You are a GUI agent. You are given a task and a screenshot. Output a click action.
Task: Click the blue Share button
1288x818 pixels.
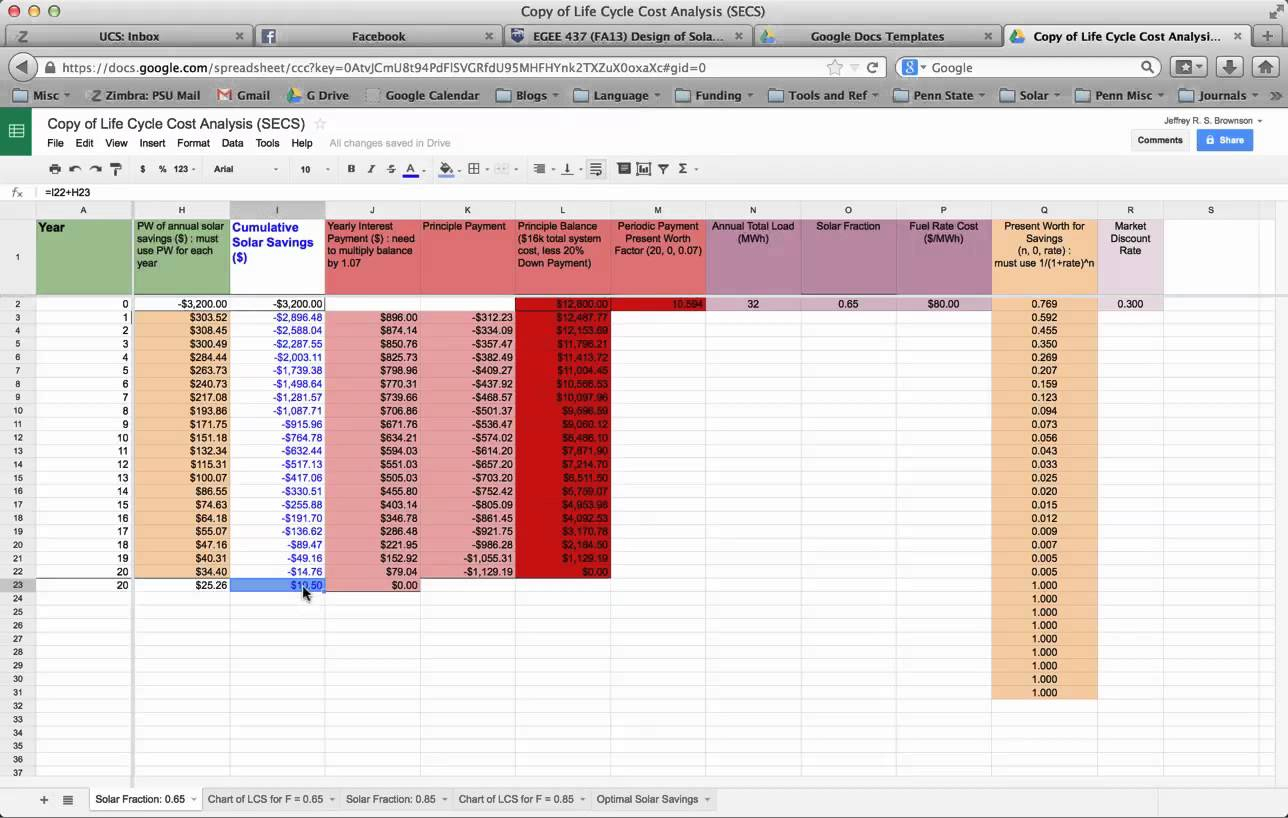pos(1224,140)
